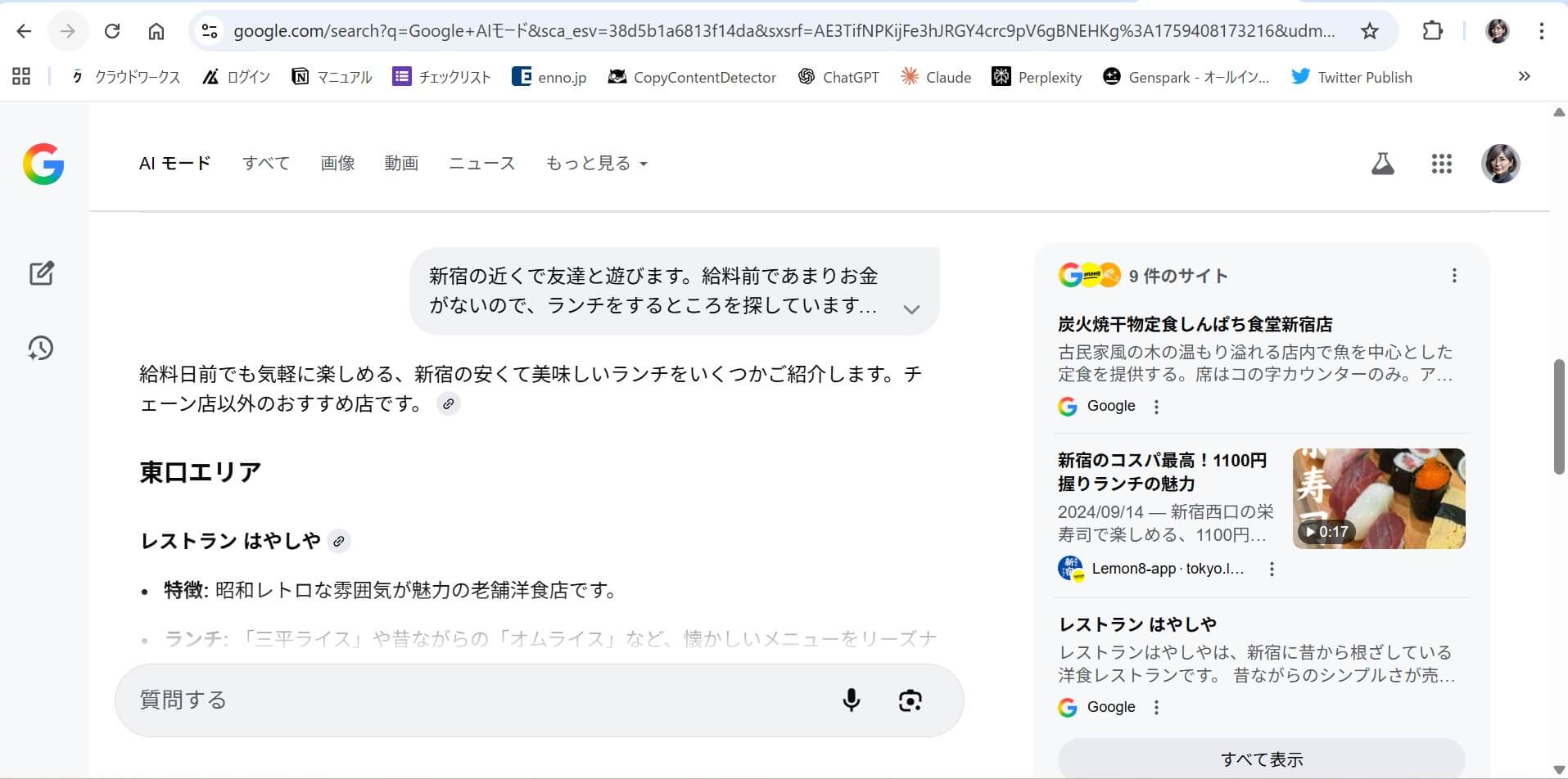Viewport: 1568px width, 779px height.
Task: Play the sushi lunch video thumbnail
Action: (1379, 498)
